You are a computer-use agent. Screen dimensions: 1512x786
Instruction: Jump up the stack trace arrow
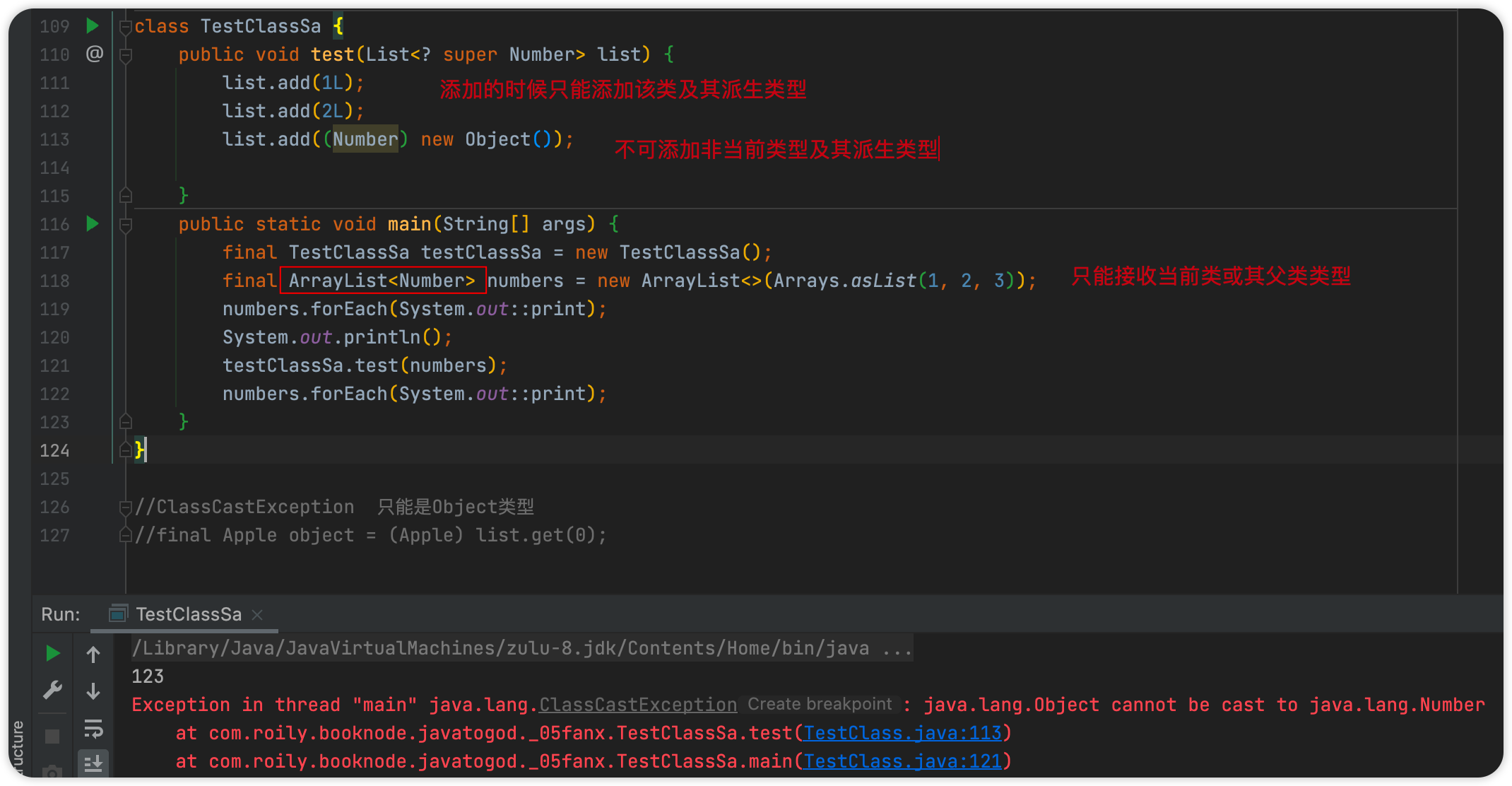93,655
